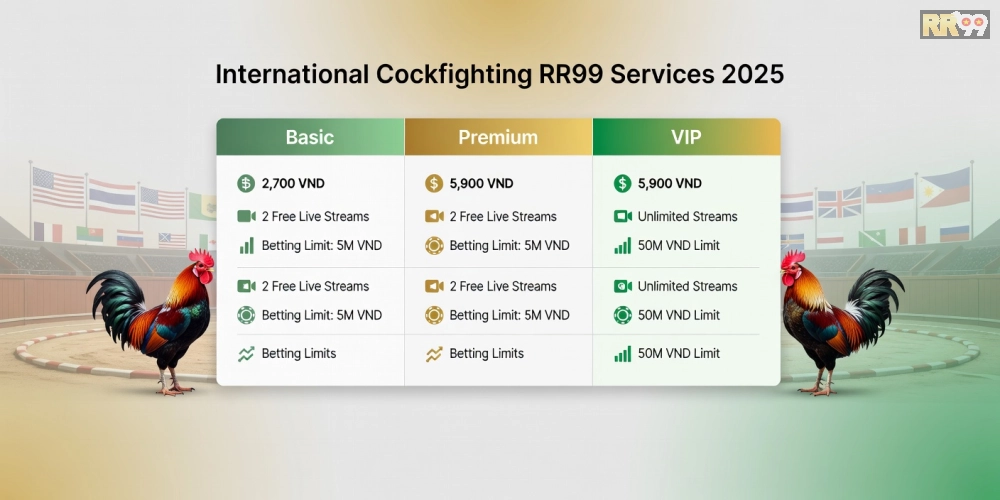
Task: Click the 2,700 VND price text
Action: coord(293,183)
